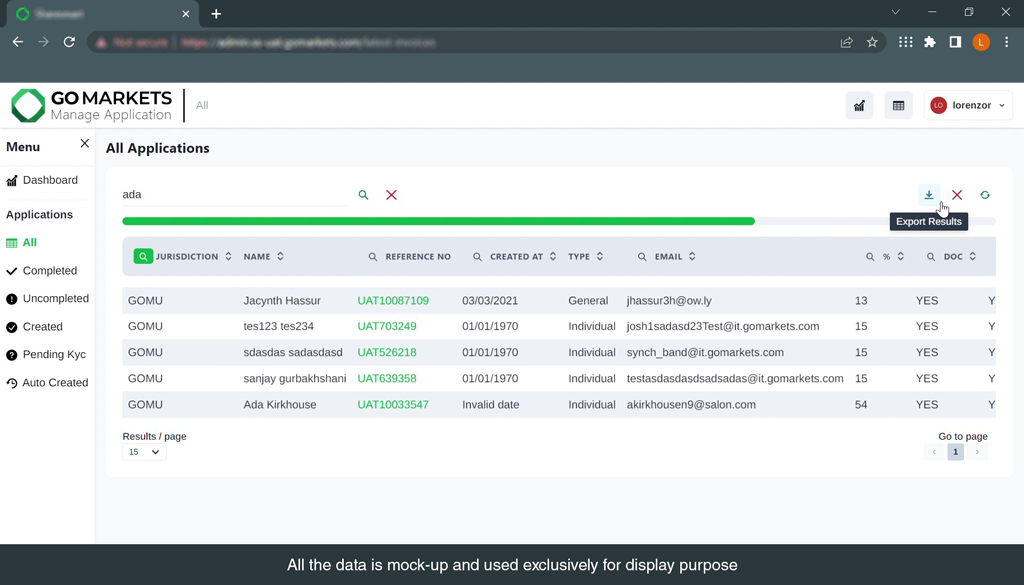Open Chrome three-dot menu
The height and width of the screenshot is (585, 1024).
click(x=1006, y=42)
